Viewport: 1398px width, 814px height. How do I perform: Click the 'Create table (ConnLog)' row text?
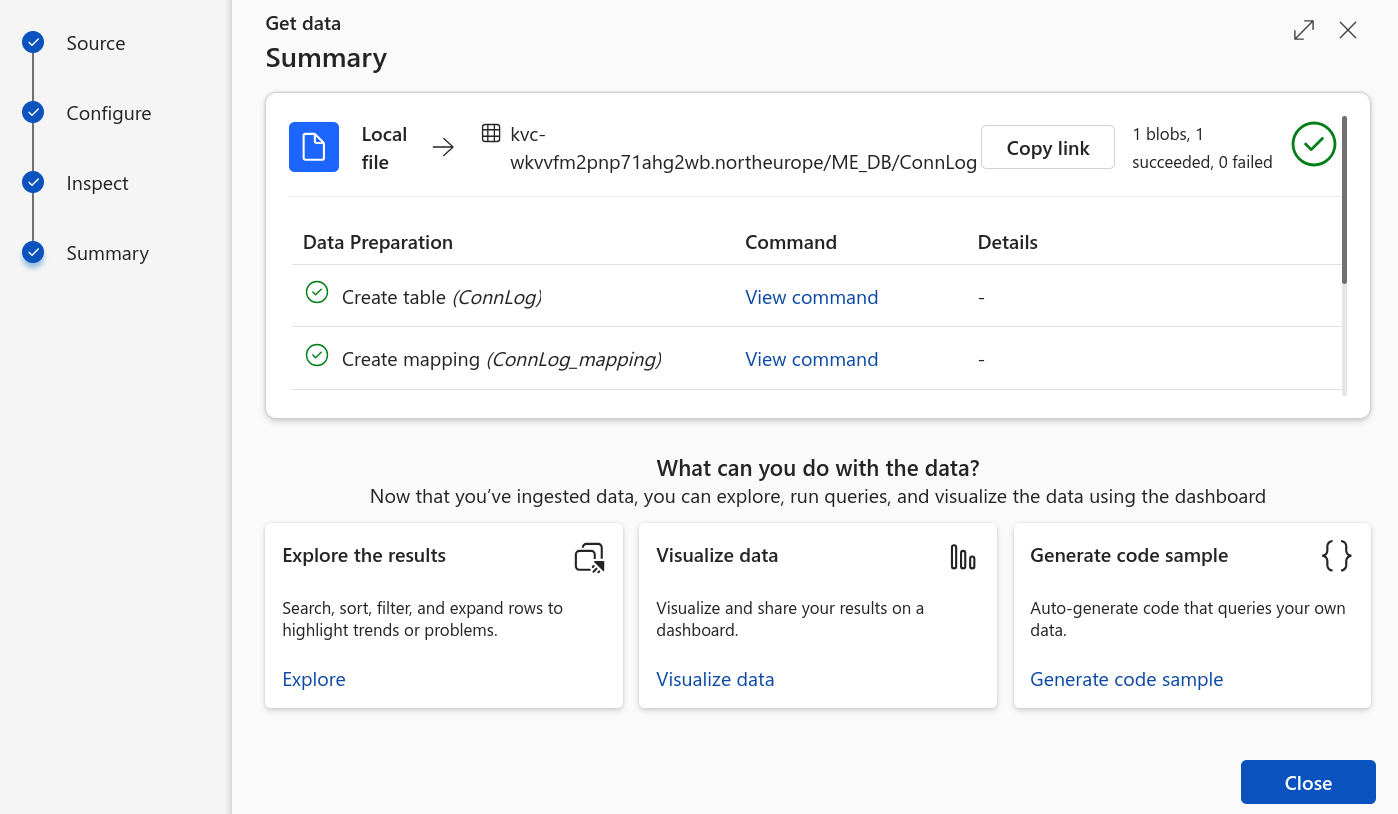tap(442, 297)
